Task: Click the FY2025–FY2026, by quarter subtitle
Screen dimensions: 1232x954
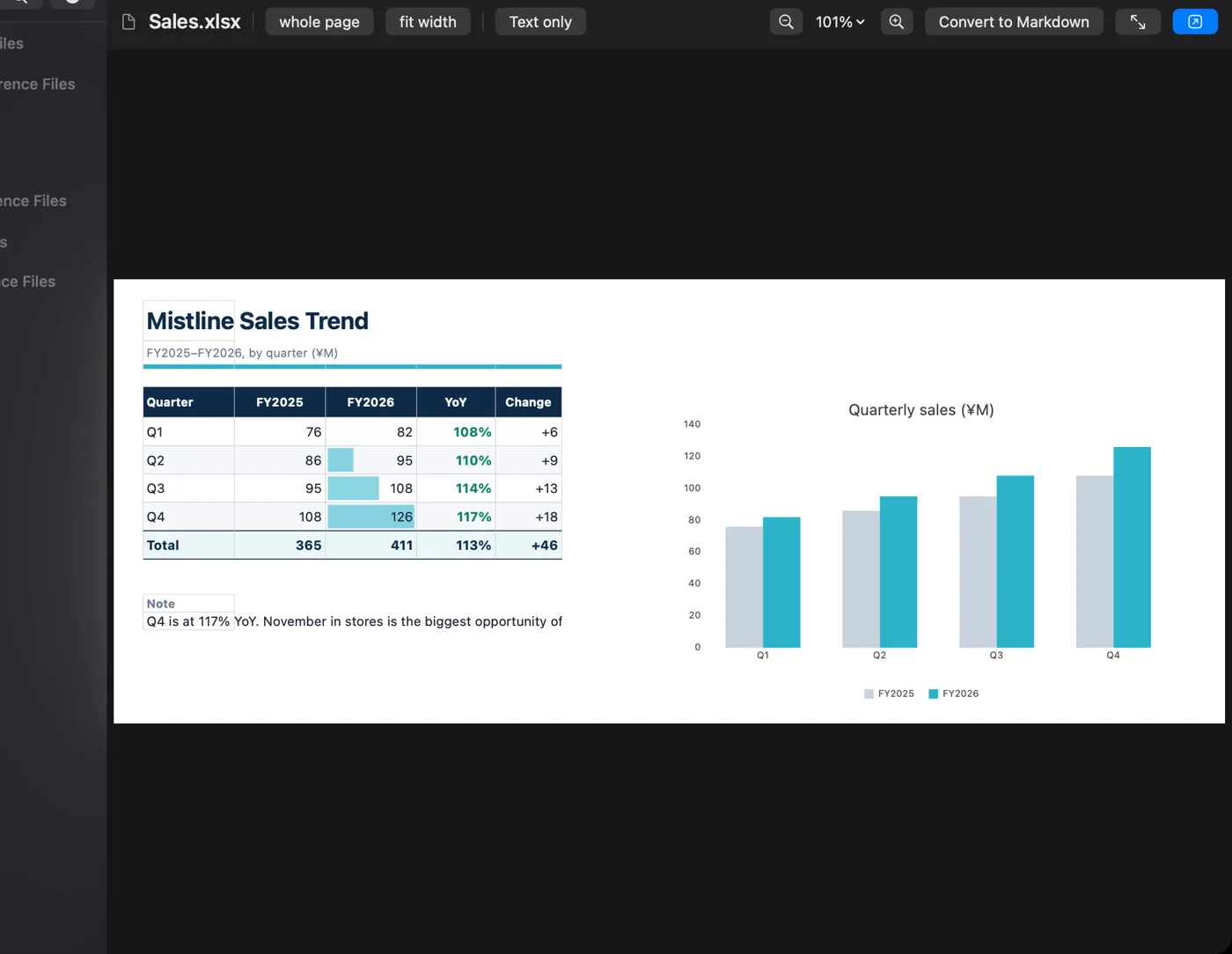Action: click(242, 353)
